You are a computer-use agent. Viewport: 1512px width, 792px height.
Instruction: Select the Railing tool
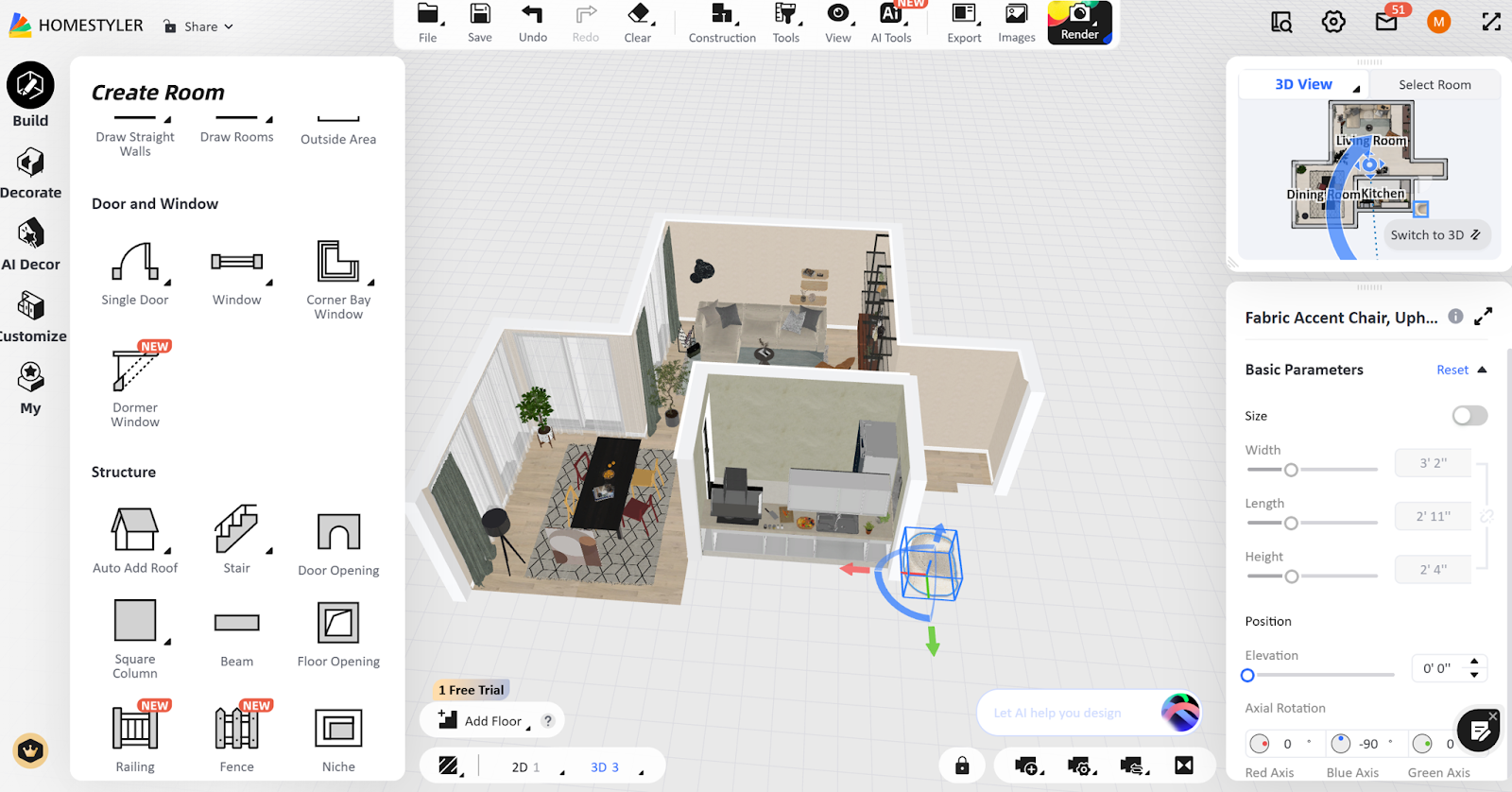135,739
